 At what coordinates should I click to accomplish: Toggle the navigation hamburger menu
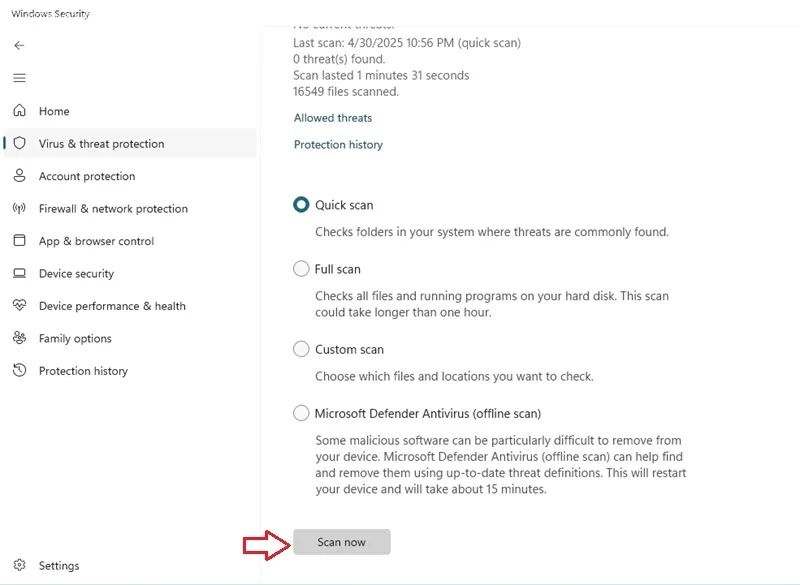coord(19,78)
